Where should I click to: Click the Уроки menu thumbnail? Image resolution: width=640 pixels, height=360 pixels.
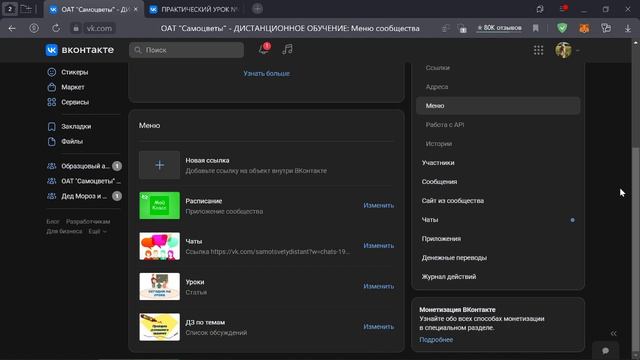coord(159,286)
